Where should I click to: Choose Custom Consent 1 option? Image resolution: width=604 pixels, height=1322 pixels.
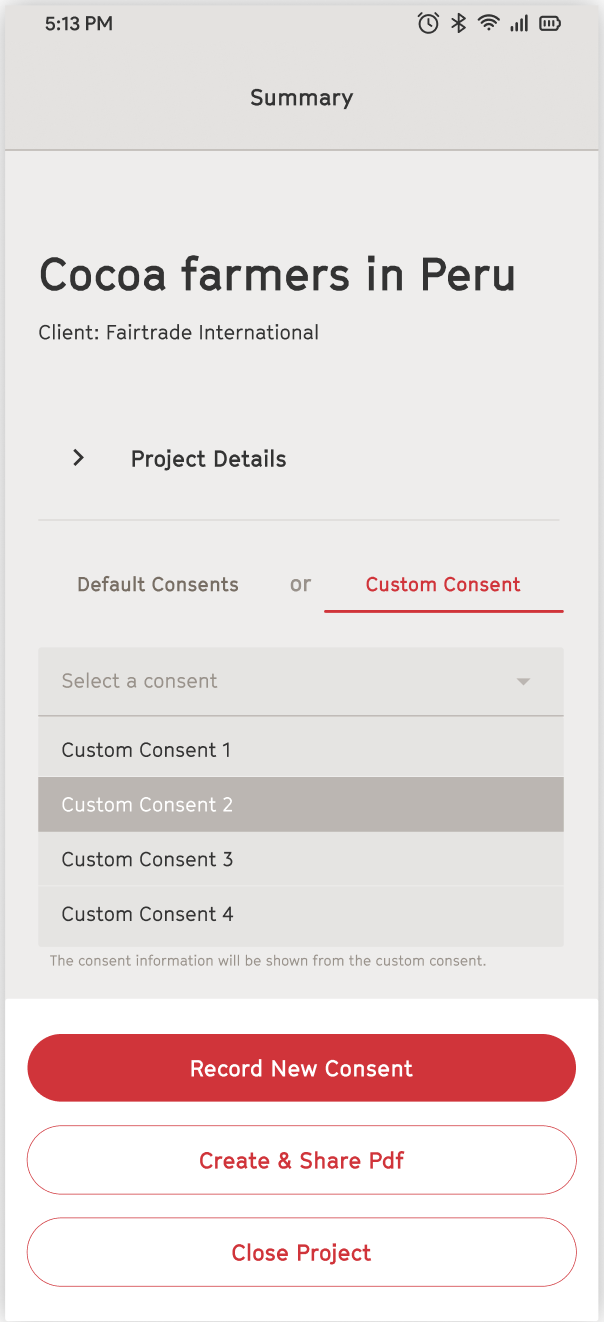pos(301,750)
